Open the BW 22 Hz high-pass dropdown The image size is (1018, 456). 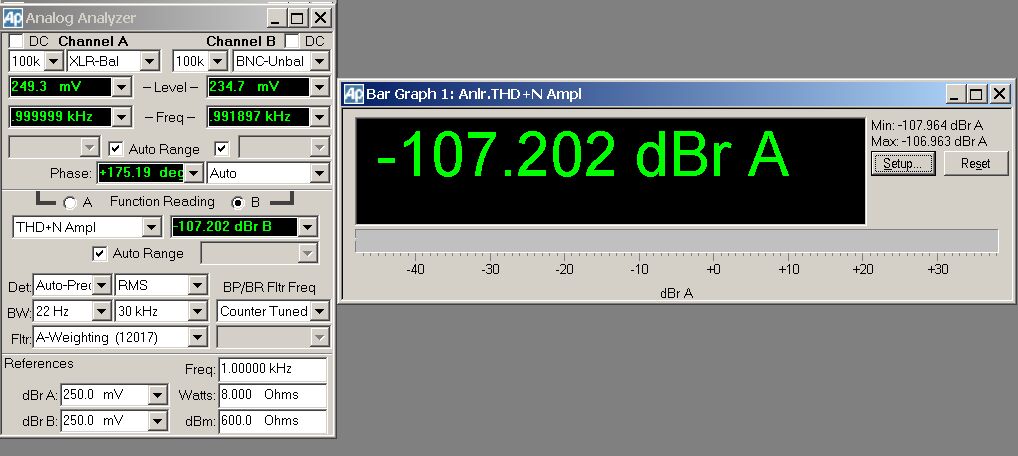coord(102,311)
